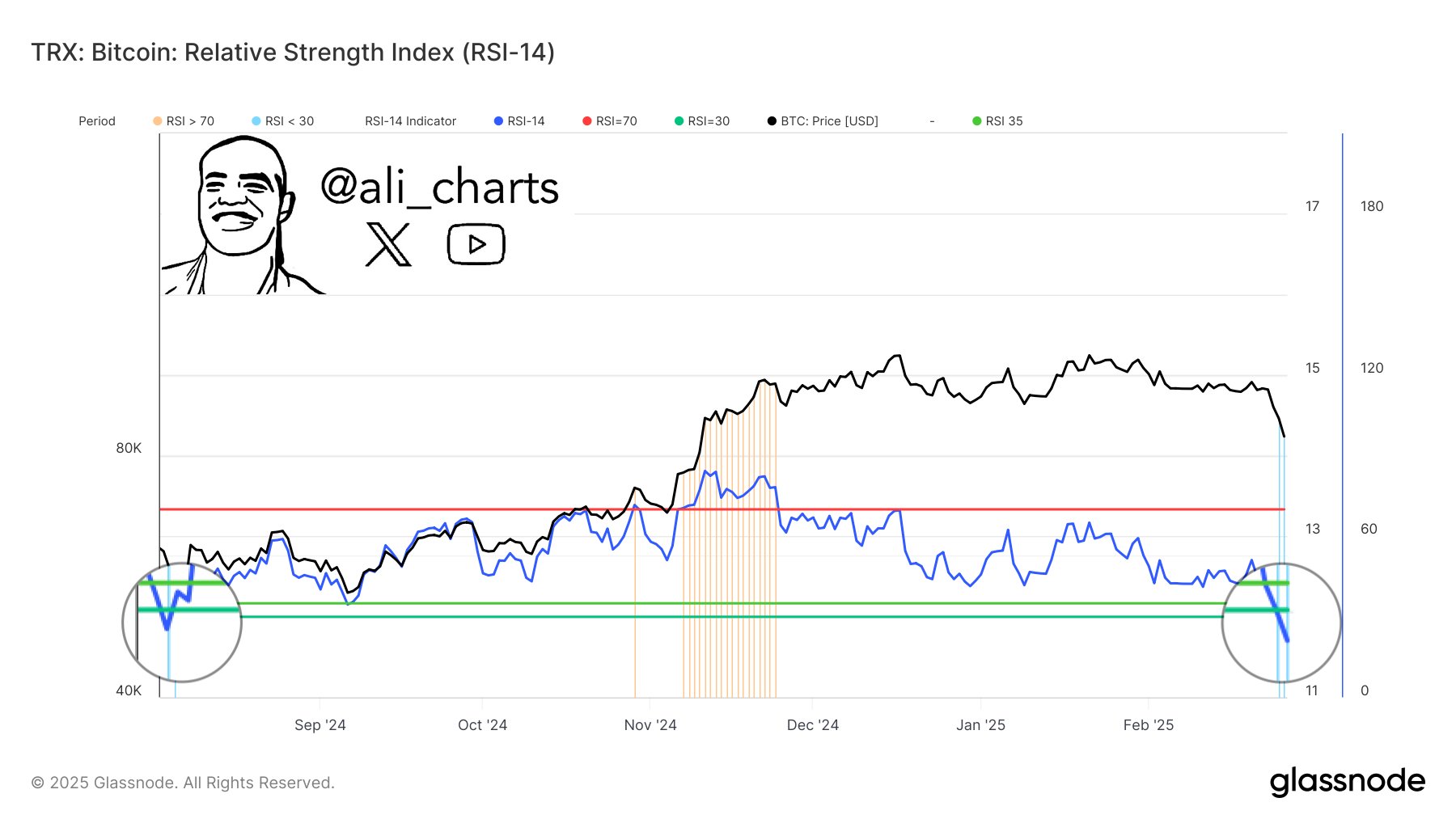Click the right magnified circle on the chart

tap(1280, 622)
